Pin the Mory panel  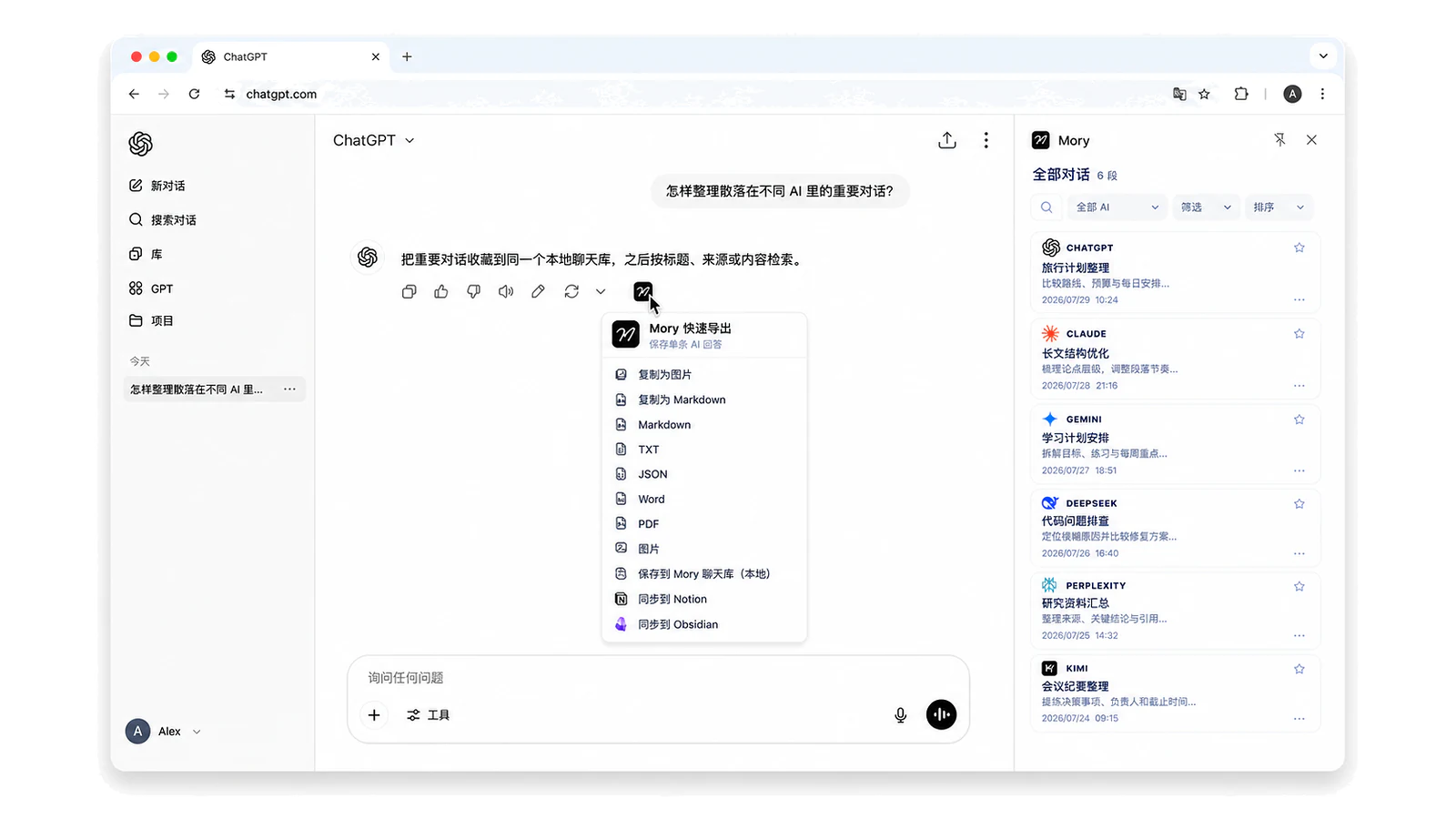(x=1279, y=140)
